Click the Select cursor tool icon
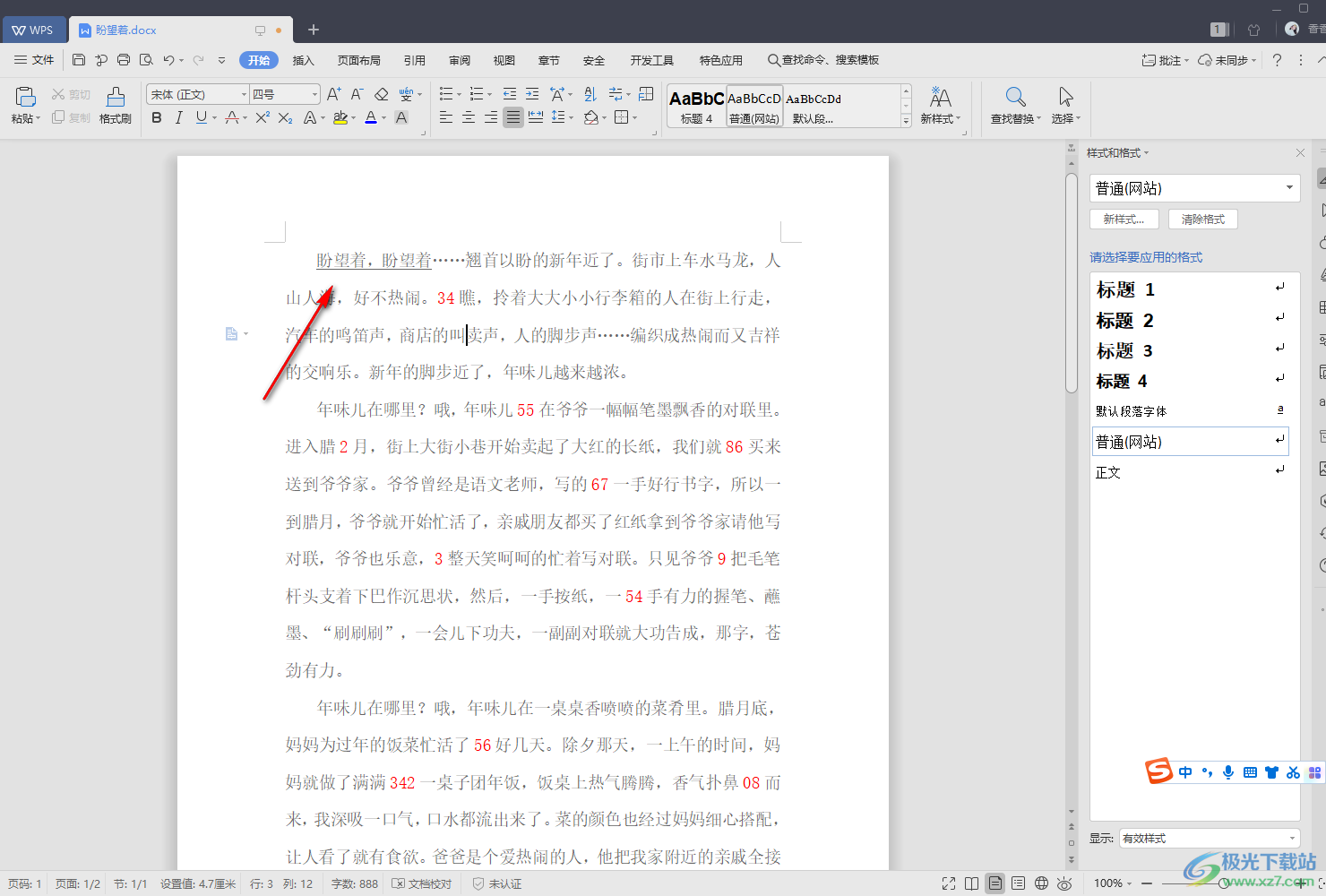Screen dimensions: 1326x896 (x=1065, y=97)
